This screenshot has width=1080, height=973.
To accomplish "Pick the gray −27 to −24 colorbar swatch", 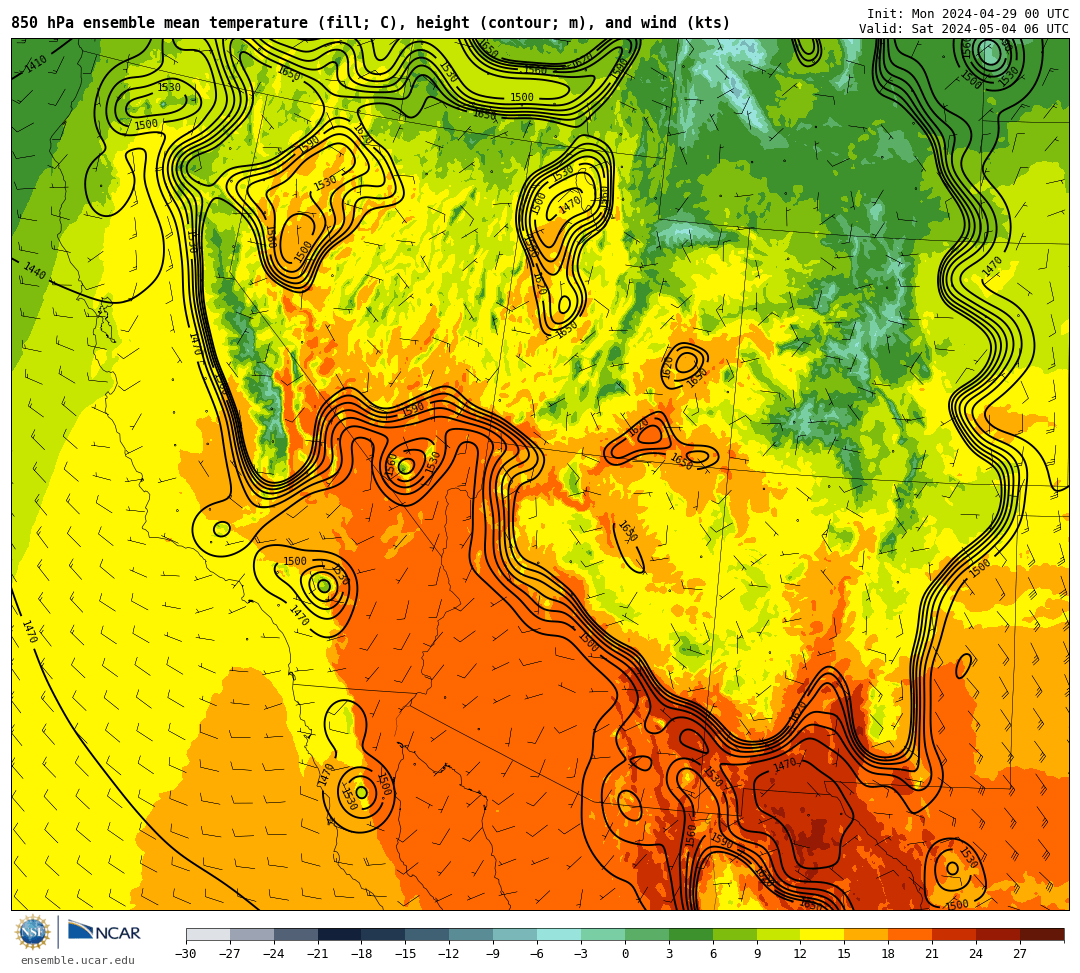I will [x=252, y=934].
